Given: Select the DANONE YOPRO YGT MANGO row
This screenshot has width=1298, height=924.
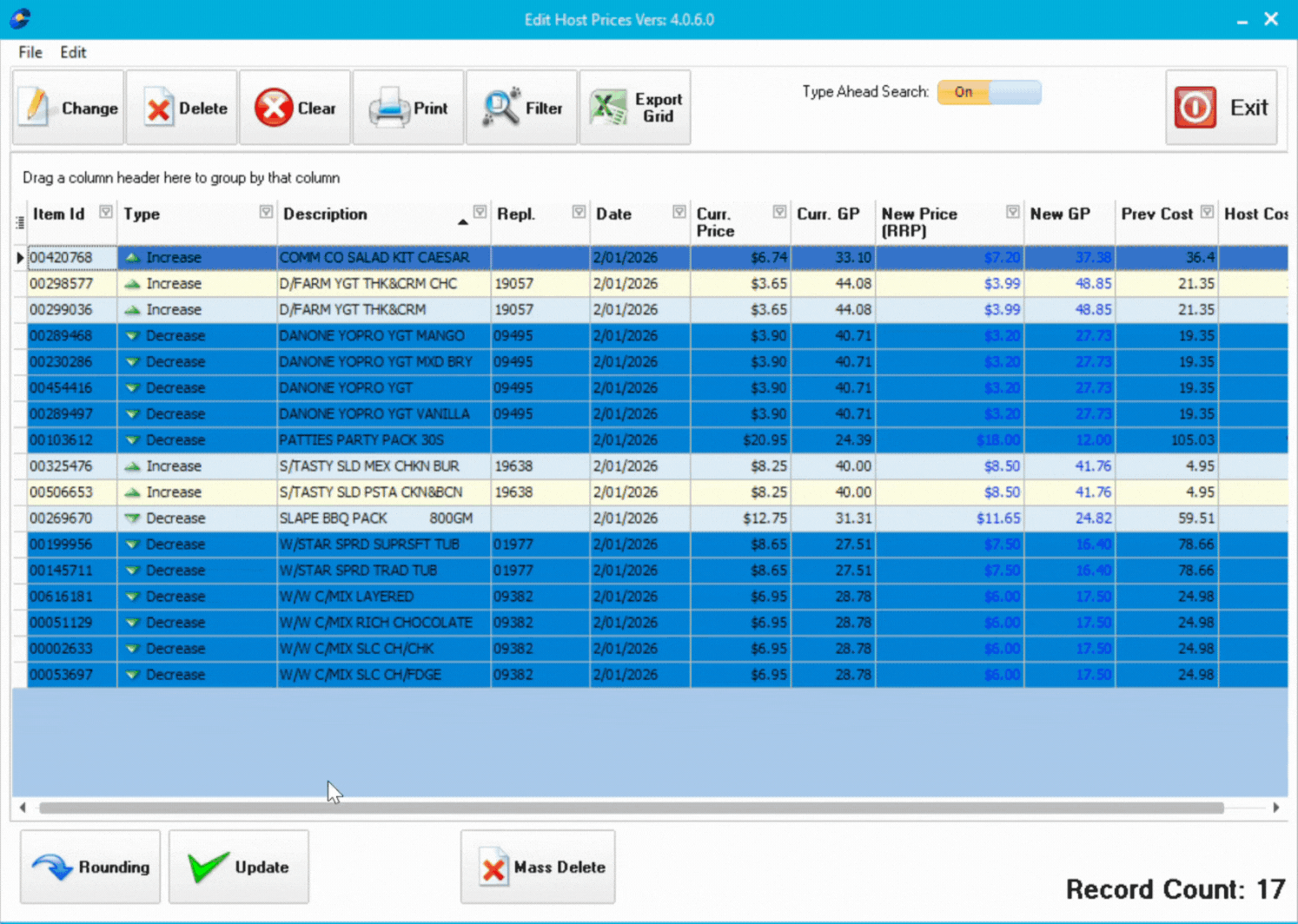Looking at the screenshot, I should [x=374, y=335].
